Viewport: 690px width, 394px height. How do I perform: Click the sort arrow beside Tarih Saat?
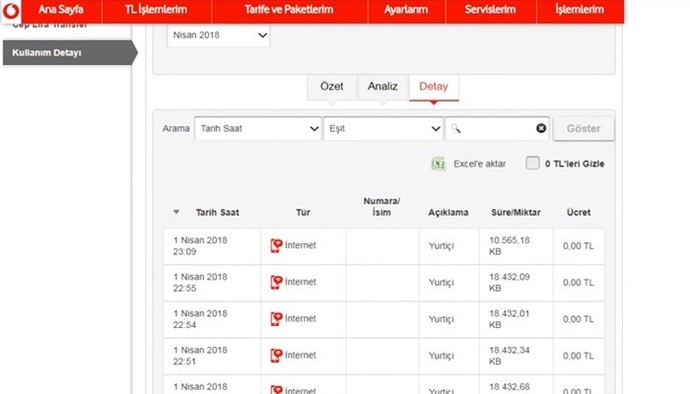(176, 212)
